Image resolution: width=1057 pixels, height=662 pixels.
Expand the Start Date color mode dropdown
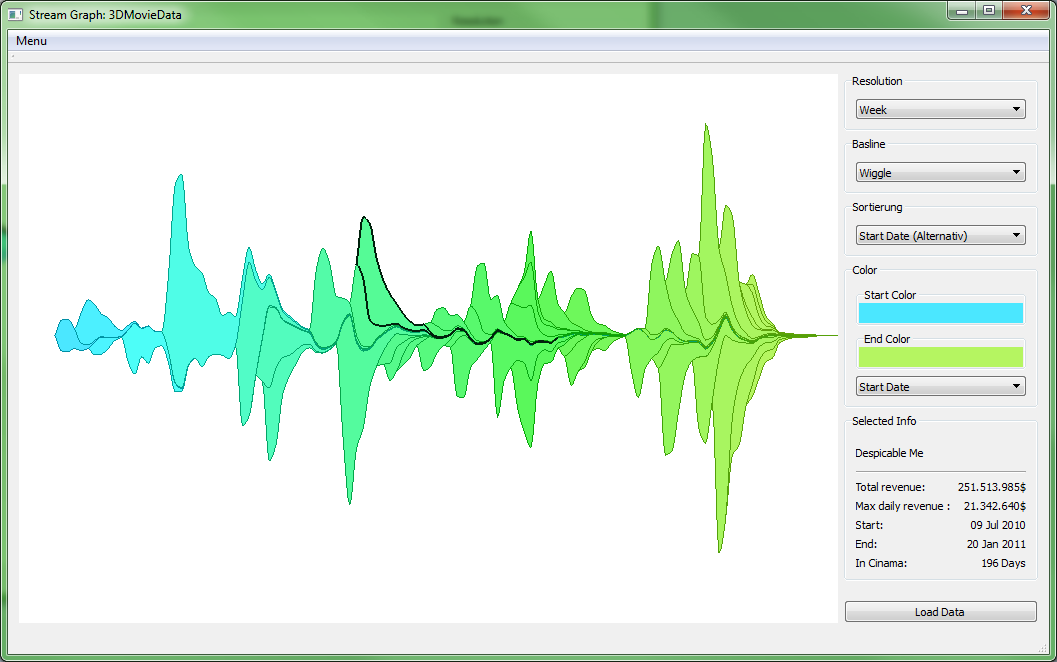pos(940,387)
